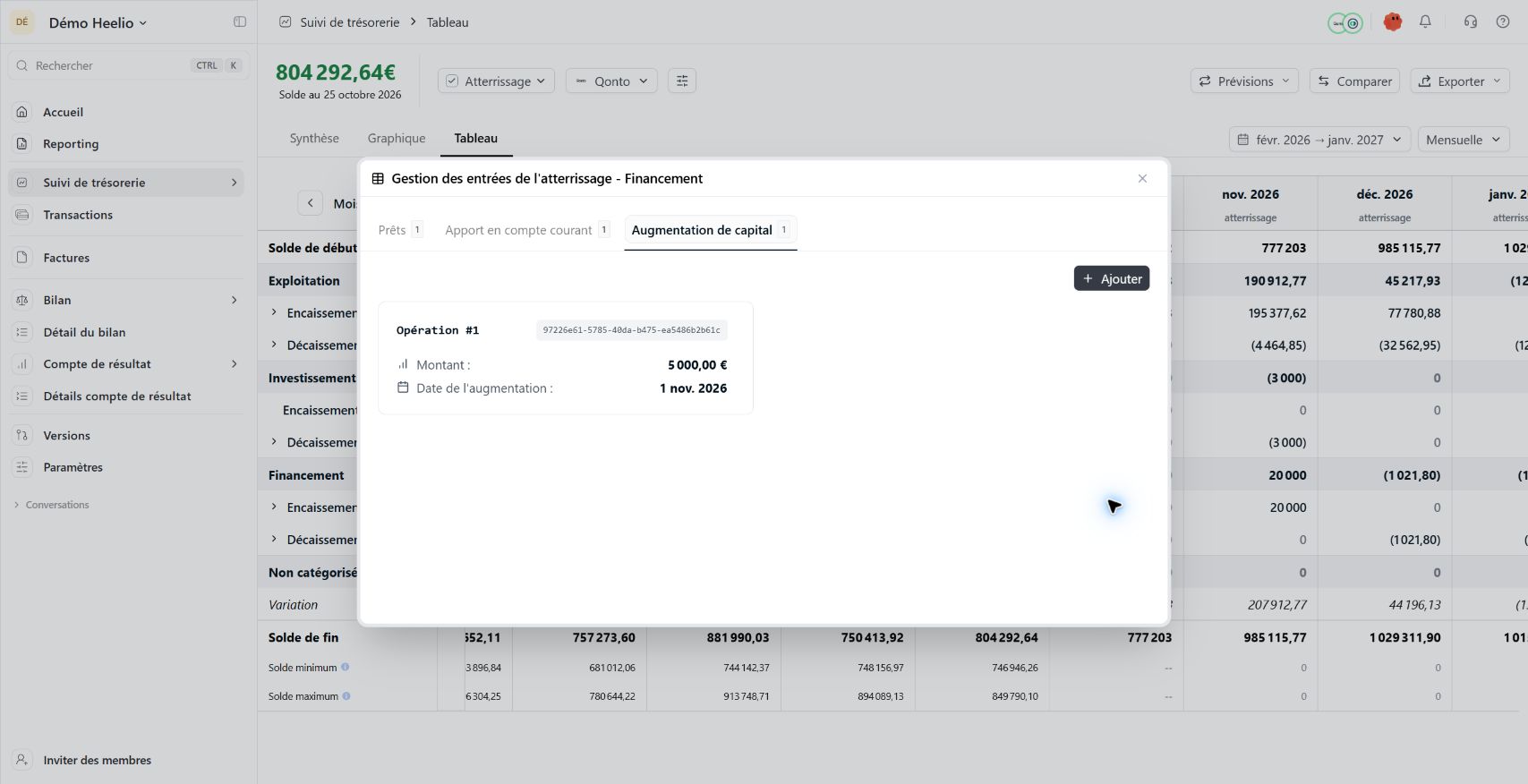Expand the Démo Heelio workspace switcher
Viewport: 1528px width, 784px height.
(x=98, y=23)
